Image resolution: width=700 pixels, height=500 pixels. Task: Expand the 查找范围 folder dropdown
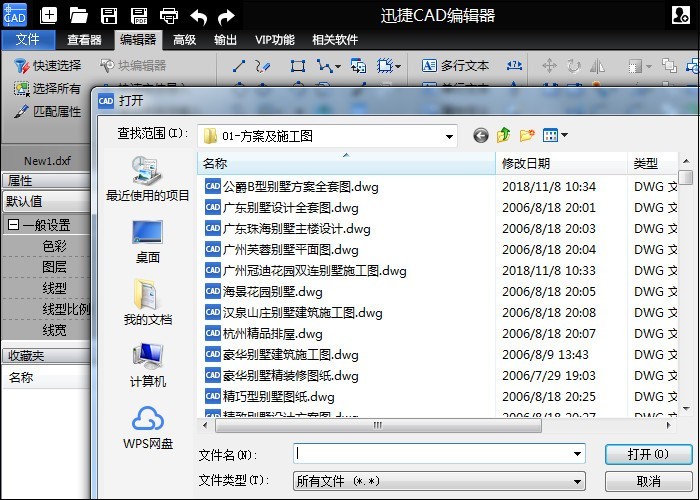[x=450, y=136]
